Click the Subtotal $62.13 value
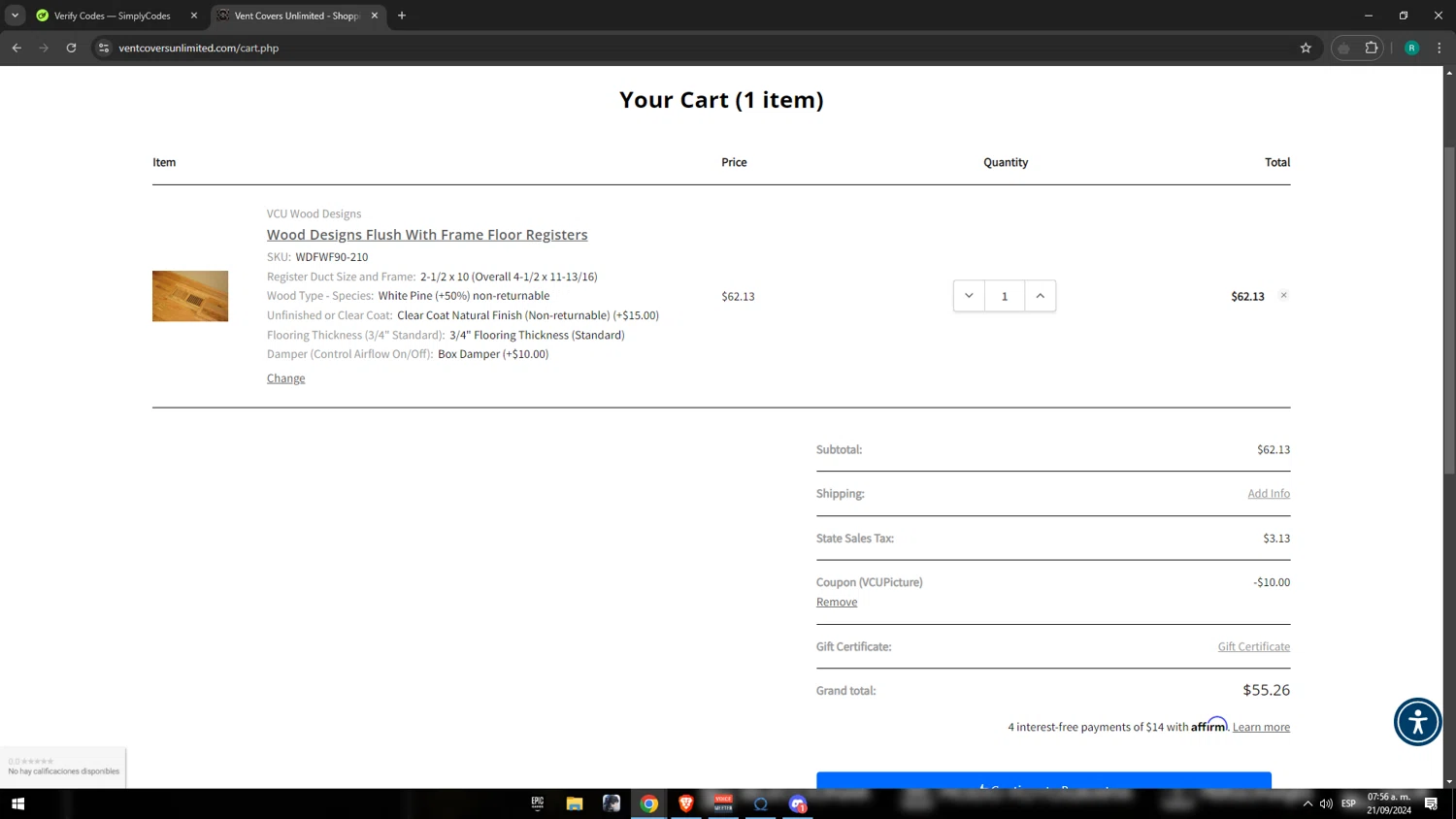The height and width of the screenshot is (819, 1456). pyautogui.click(x=1274, y=449)
